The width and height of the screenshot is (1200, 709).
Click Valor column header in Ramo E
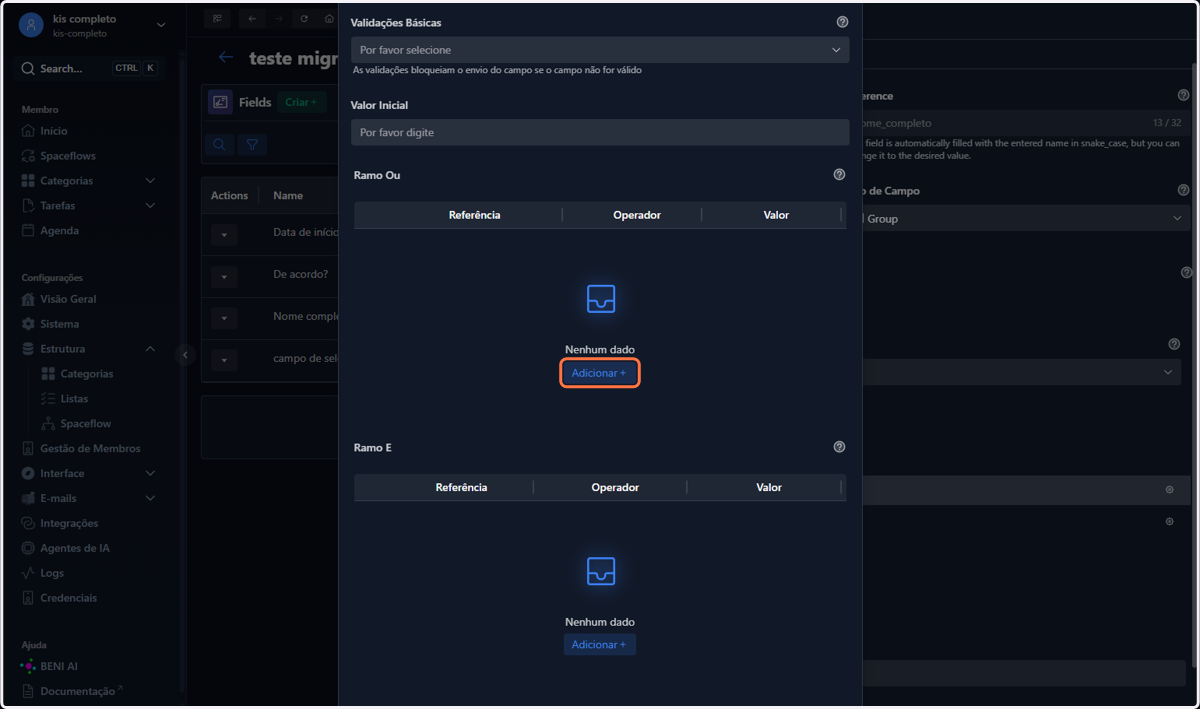[x=769, y=487]
